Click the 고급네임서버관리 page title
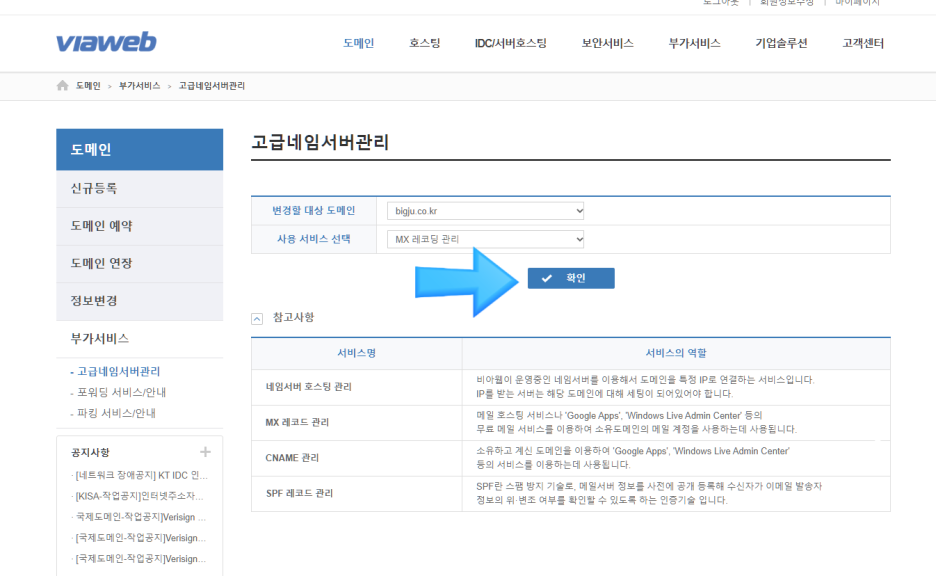 point(320,142)
